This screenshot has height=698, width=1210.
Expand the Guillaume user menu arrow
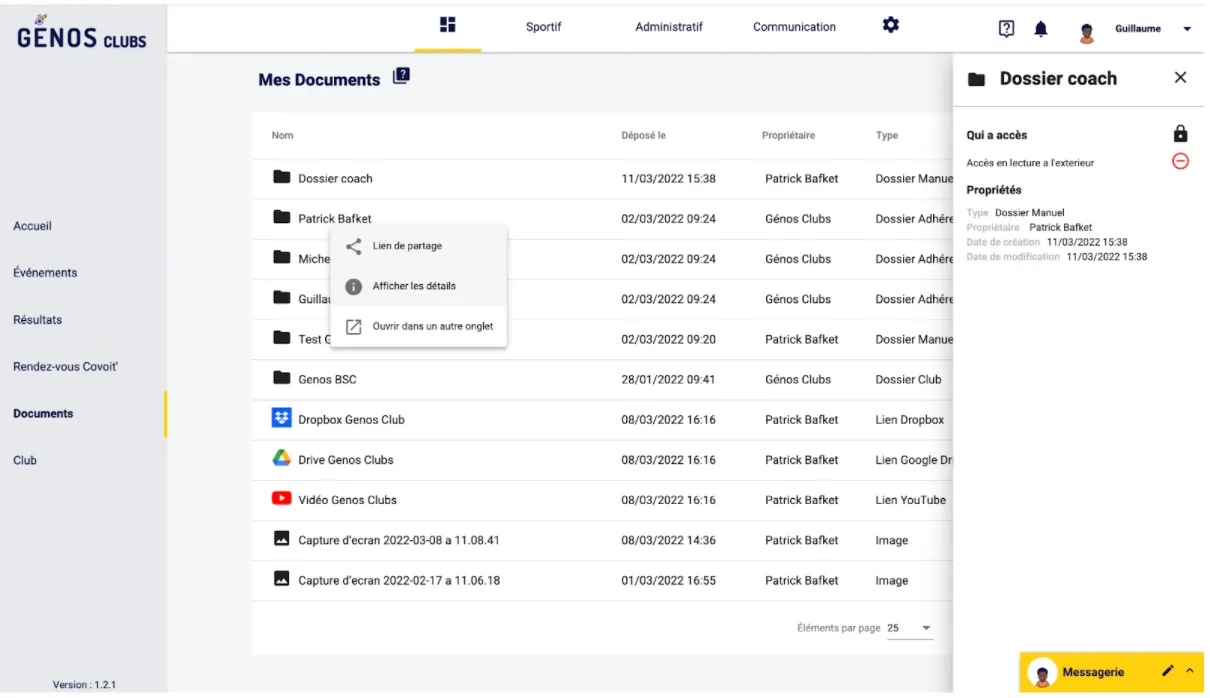pyautogui.click(x=1187, y=29)
